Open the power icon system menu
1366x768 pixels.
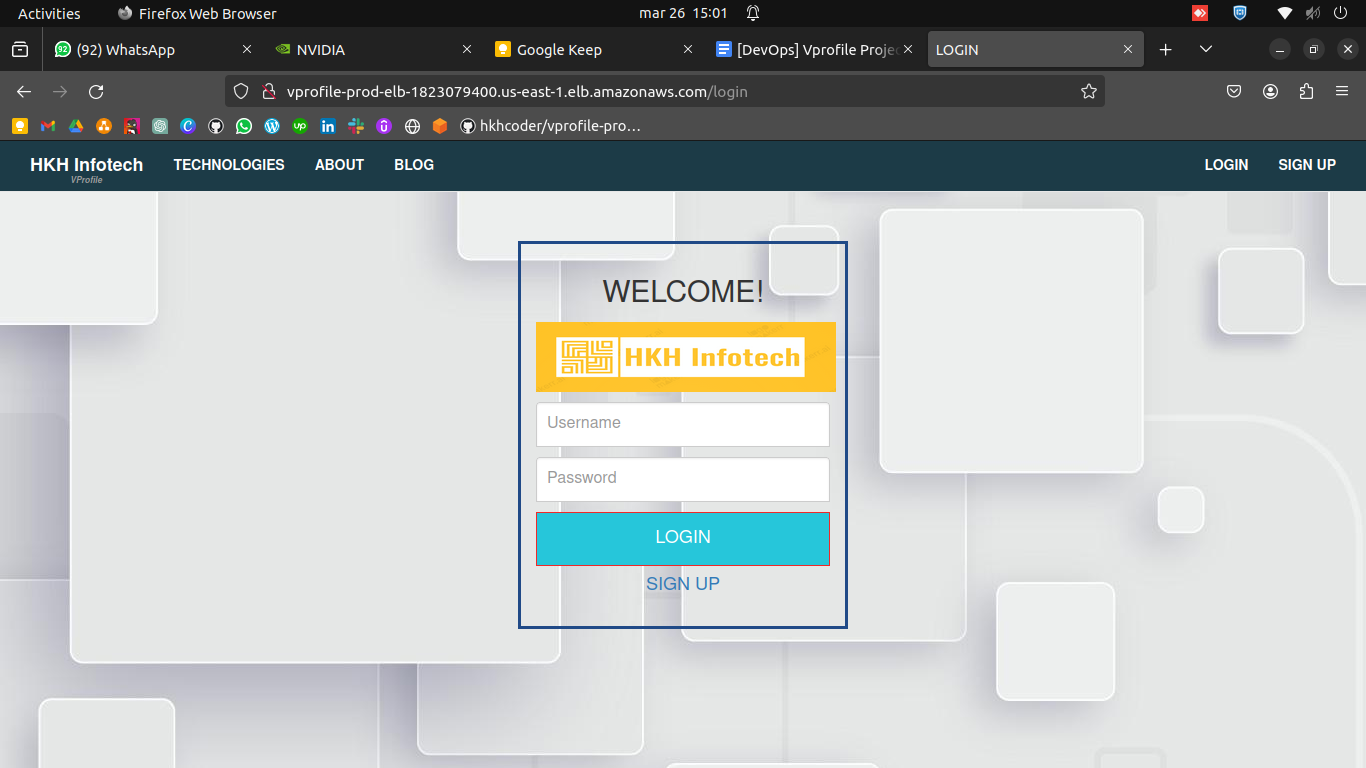[1341, 13]
